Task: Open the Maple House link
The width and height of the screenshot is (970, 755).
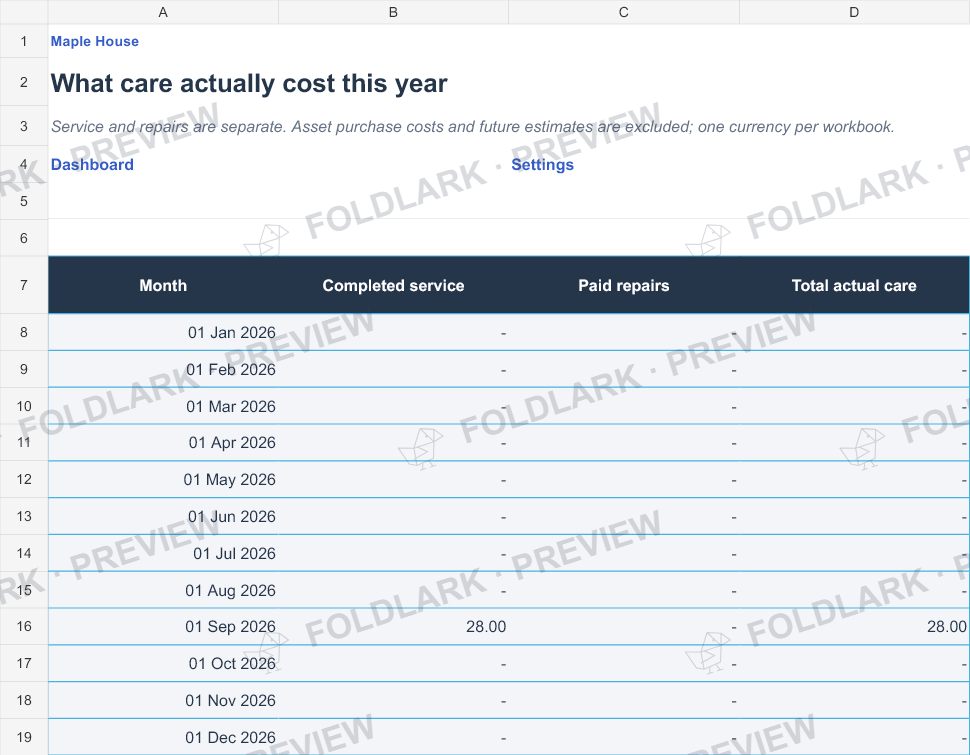Action: pyautogui.click(x=95, y=41)
